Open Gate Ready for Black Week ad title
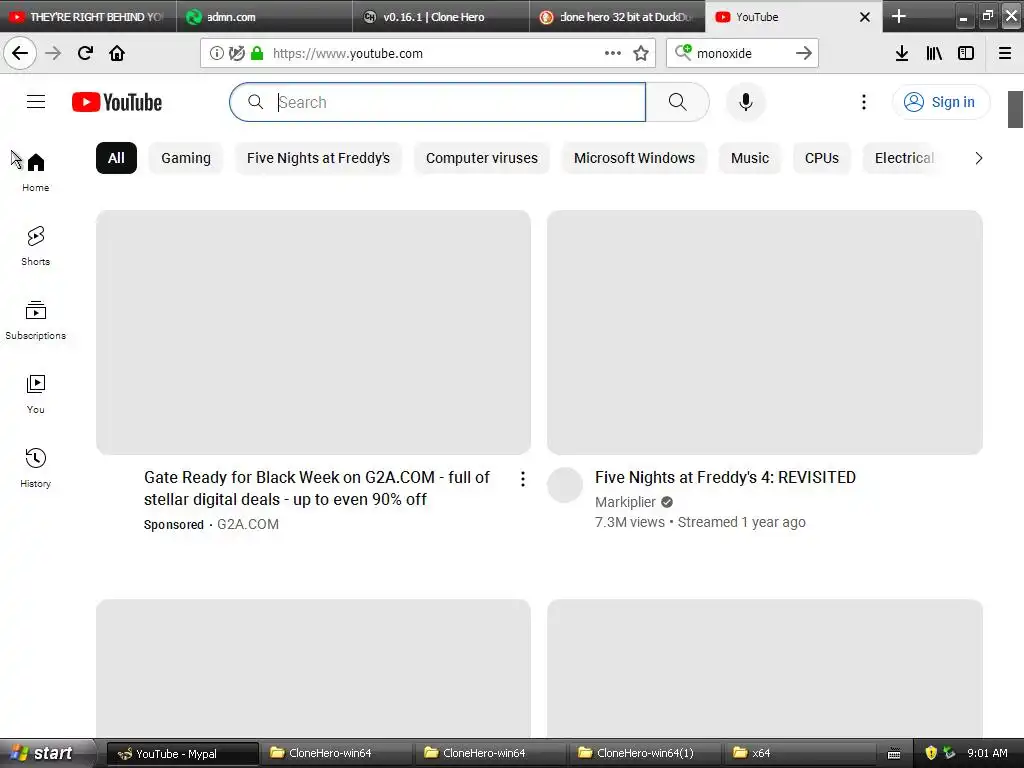 pos(317,488)
